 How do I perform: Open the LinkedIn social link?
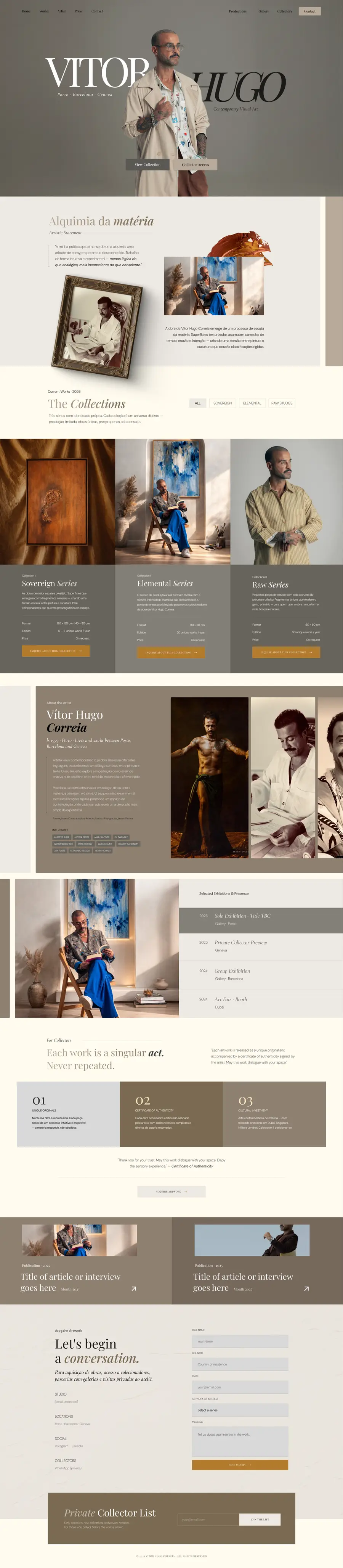click(77, 1446)
